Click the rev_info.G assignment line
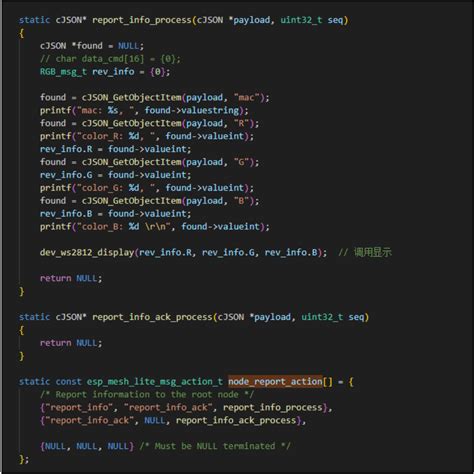 (116, 175)
